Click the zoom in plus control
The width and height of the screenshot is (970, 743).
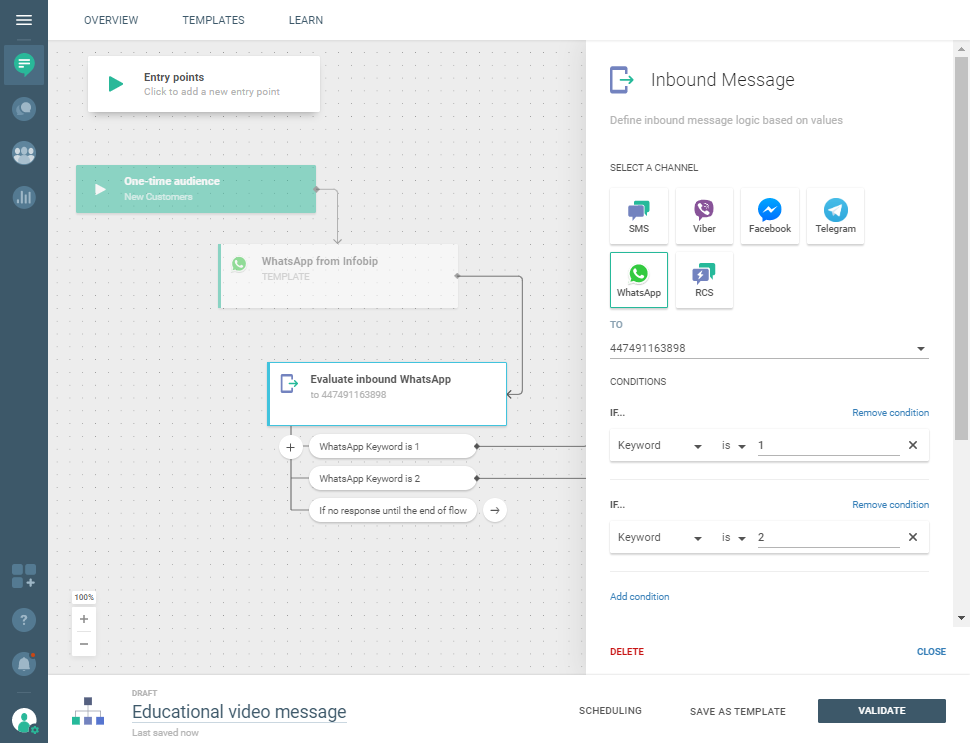click(x=84, y=619)
